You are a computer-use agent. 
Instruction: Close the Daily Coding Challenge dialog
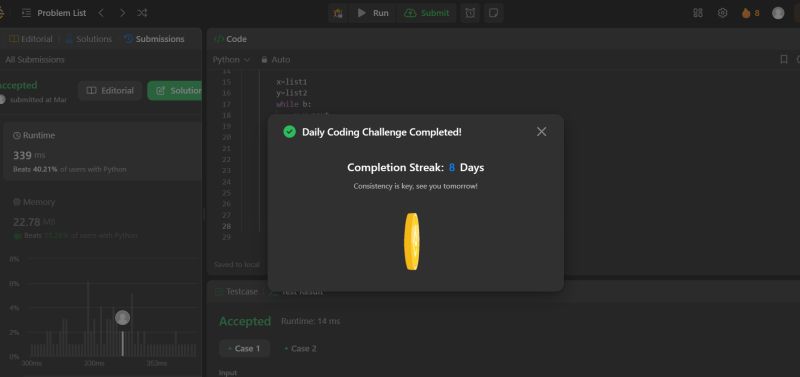pyautogui.click(x=541, y=132)
